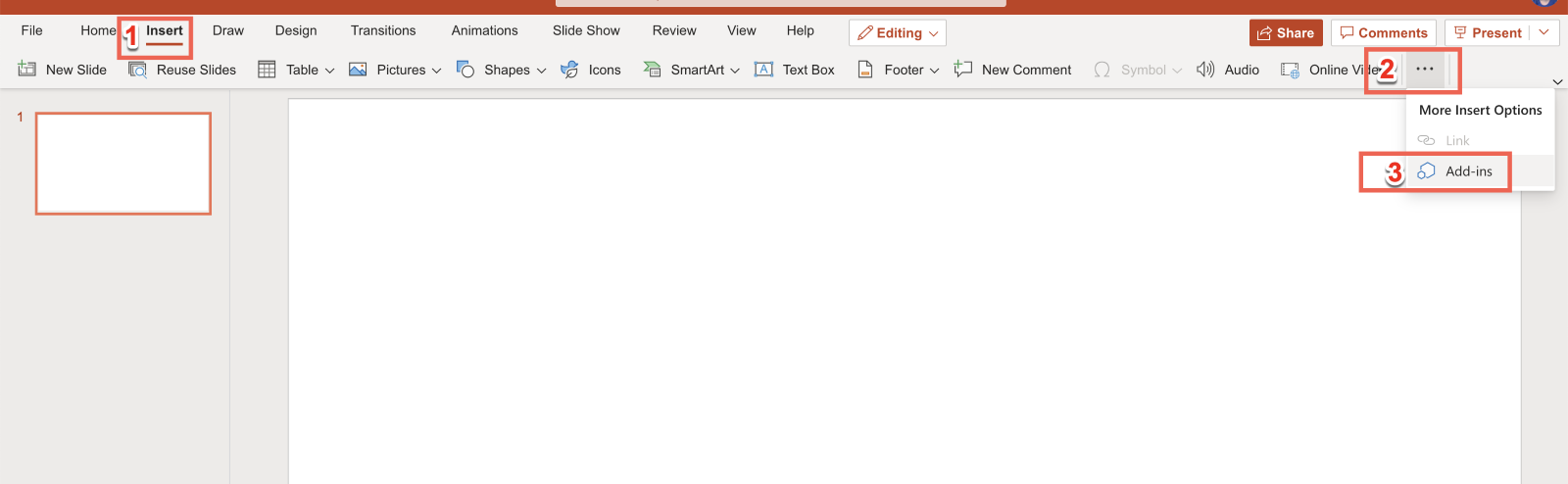Screen dimensions: 1568x484
Task: Switch to the Design tab
Action: click(x=296, y=30)
